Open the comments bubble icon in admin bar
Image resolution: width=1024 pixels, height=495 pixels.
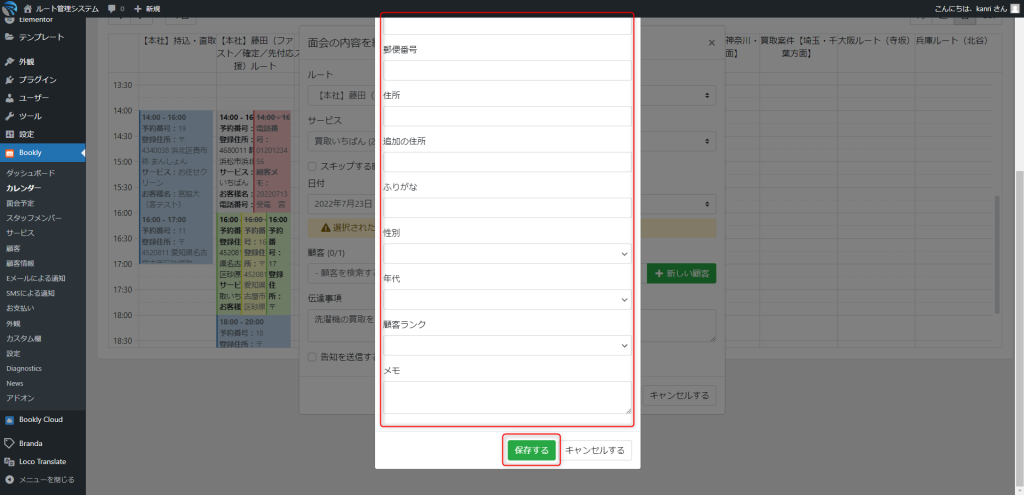[112, 8]
